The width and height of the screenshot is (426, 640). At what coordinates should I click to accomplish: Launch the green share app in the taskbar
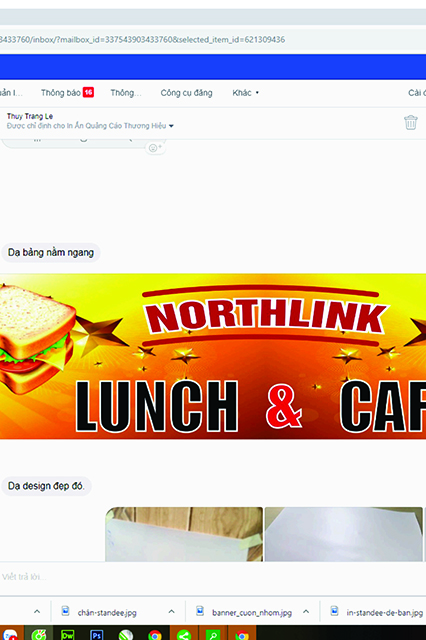pyautogui.click(x=184, y=635)
